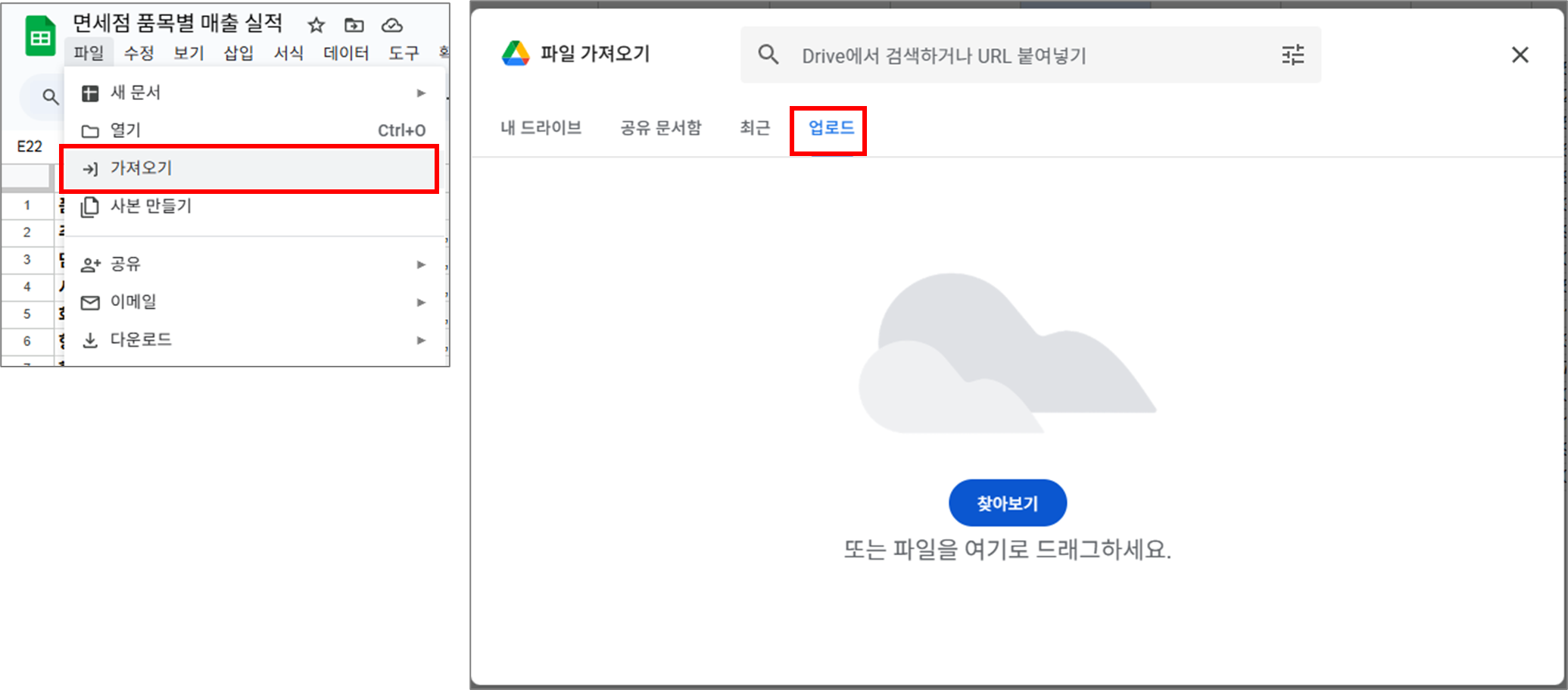Switch to the 공유 문서함 tab
The image size is (1568, 690).
pos(661,127)
